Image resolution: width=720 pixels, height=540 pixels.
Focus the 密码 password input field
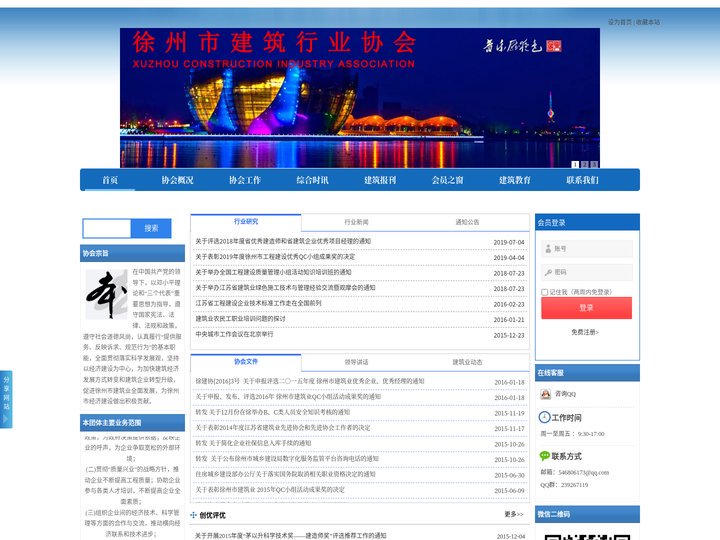point(587,272)
